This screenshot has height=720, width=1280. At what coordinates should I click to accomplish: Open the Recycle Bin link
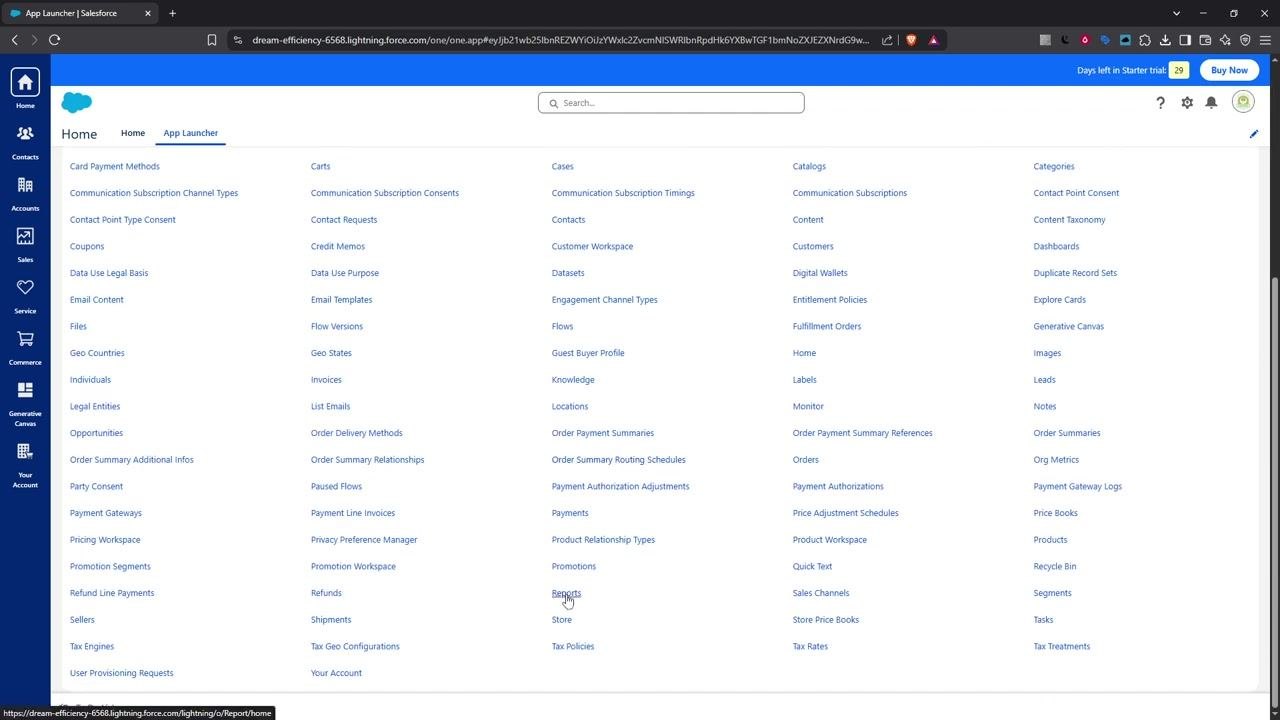(1055, 566)
